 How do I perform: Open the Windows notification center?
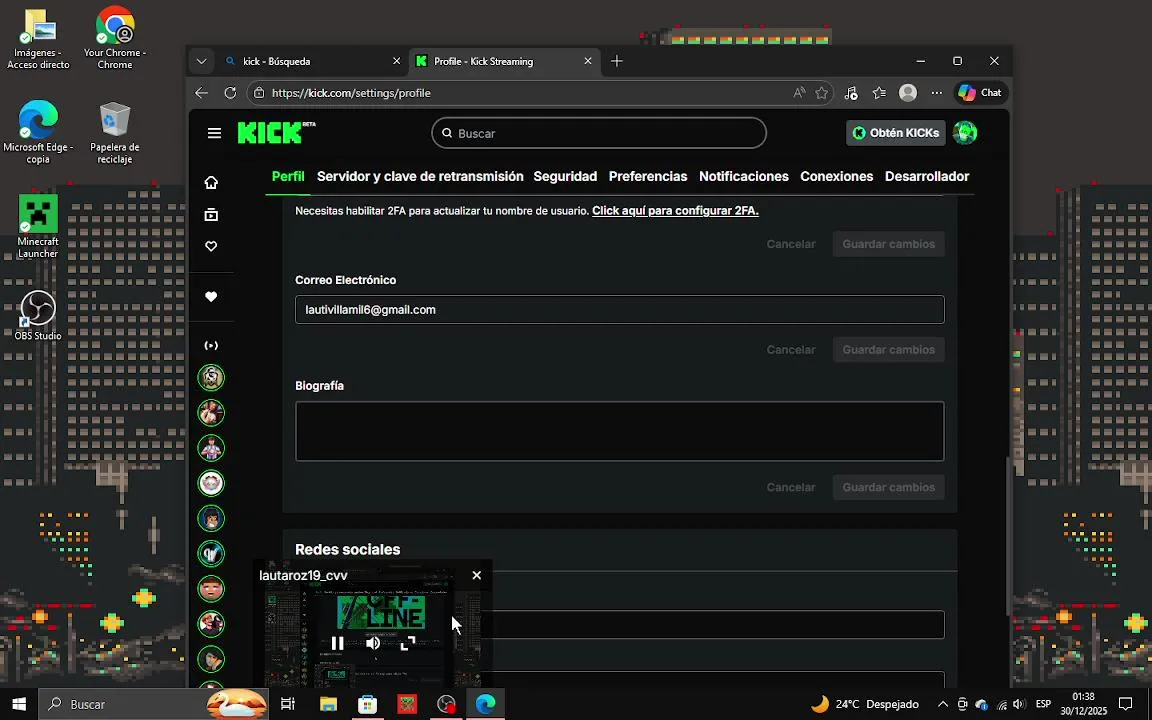click(1126, 704)
